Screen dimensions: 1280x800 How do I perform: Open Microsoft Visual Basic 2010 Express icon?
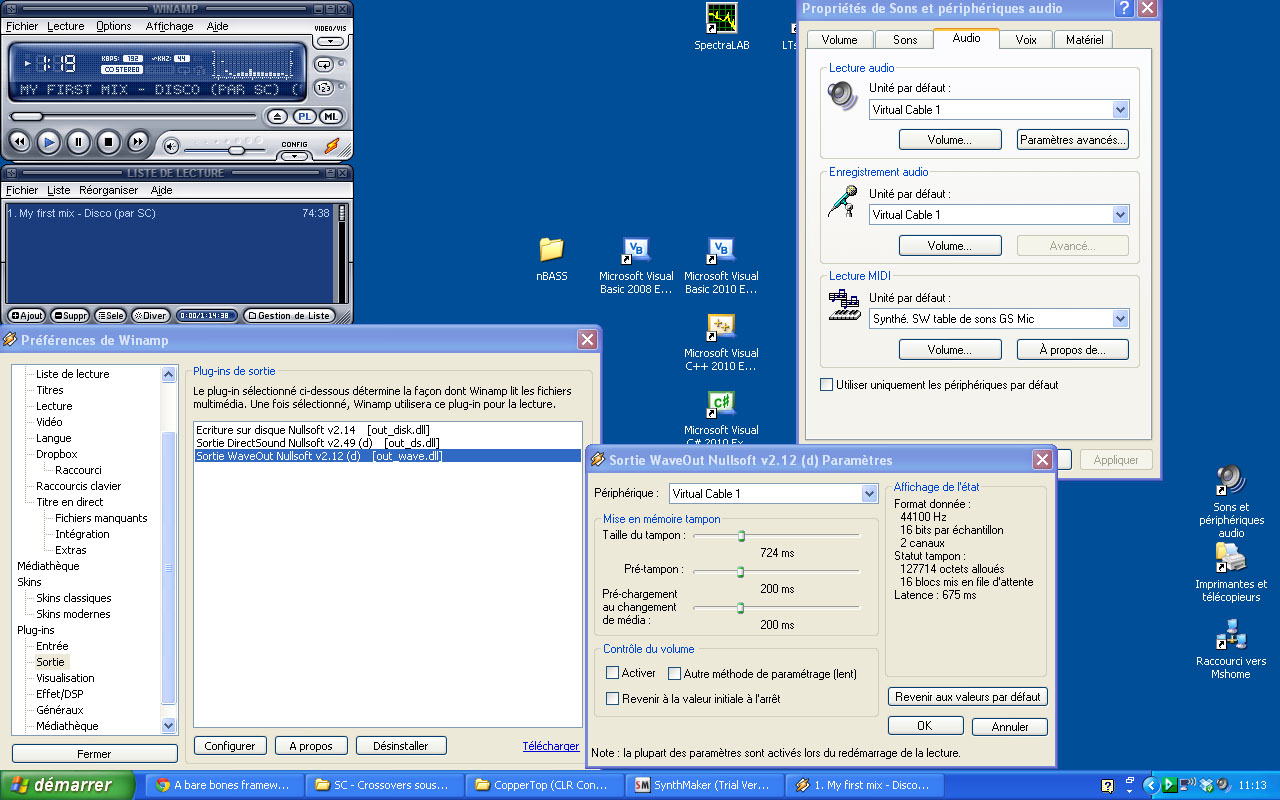click(x=721, y=267)
